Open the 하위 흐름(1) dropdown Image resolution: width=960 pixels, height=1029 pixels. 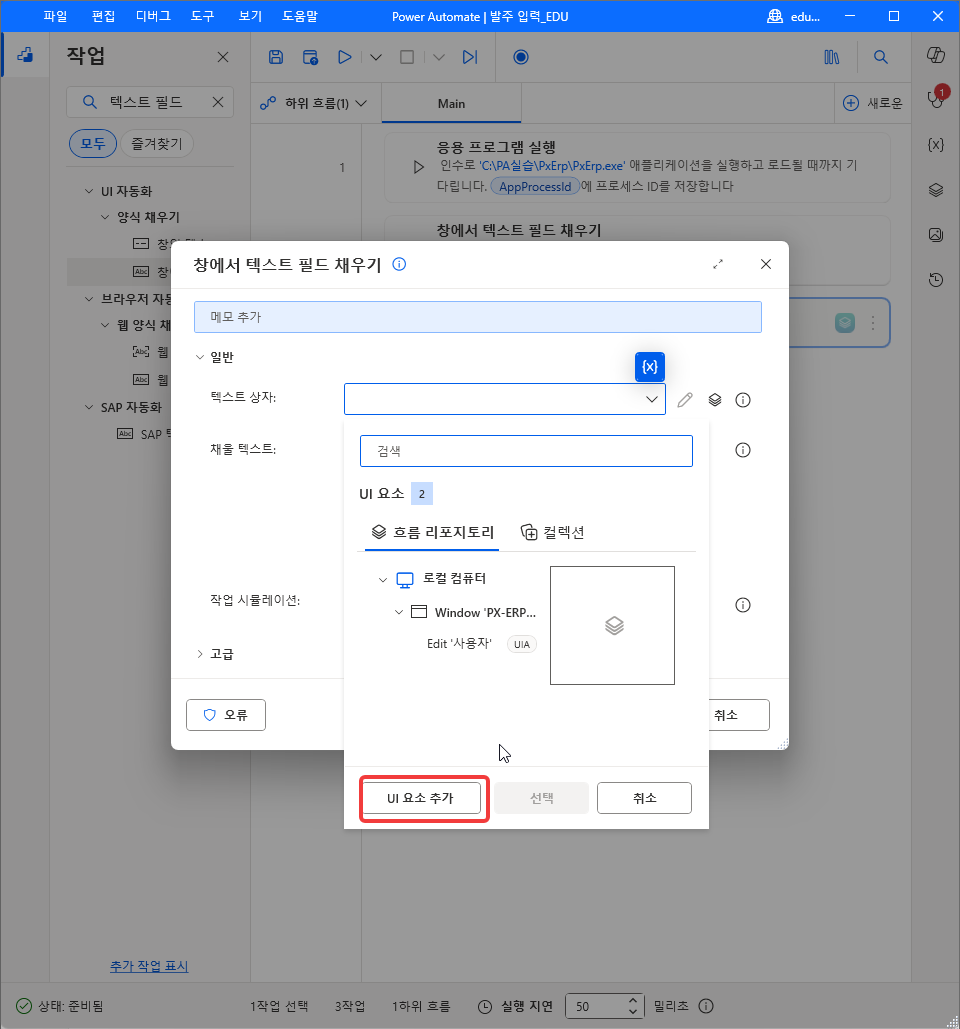(x=314, y=104)
